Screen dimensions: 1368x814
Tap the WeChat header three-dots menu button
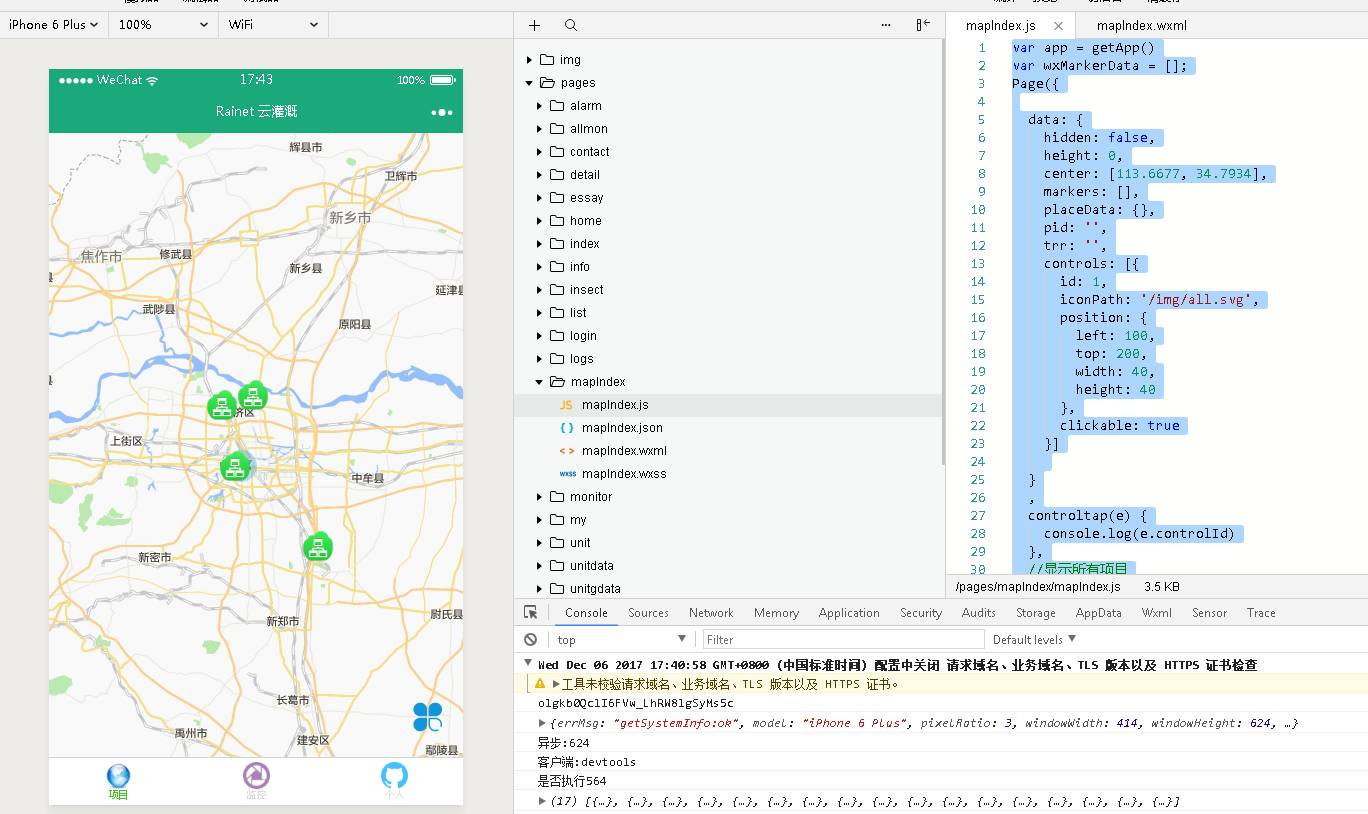[441, 112]
